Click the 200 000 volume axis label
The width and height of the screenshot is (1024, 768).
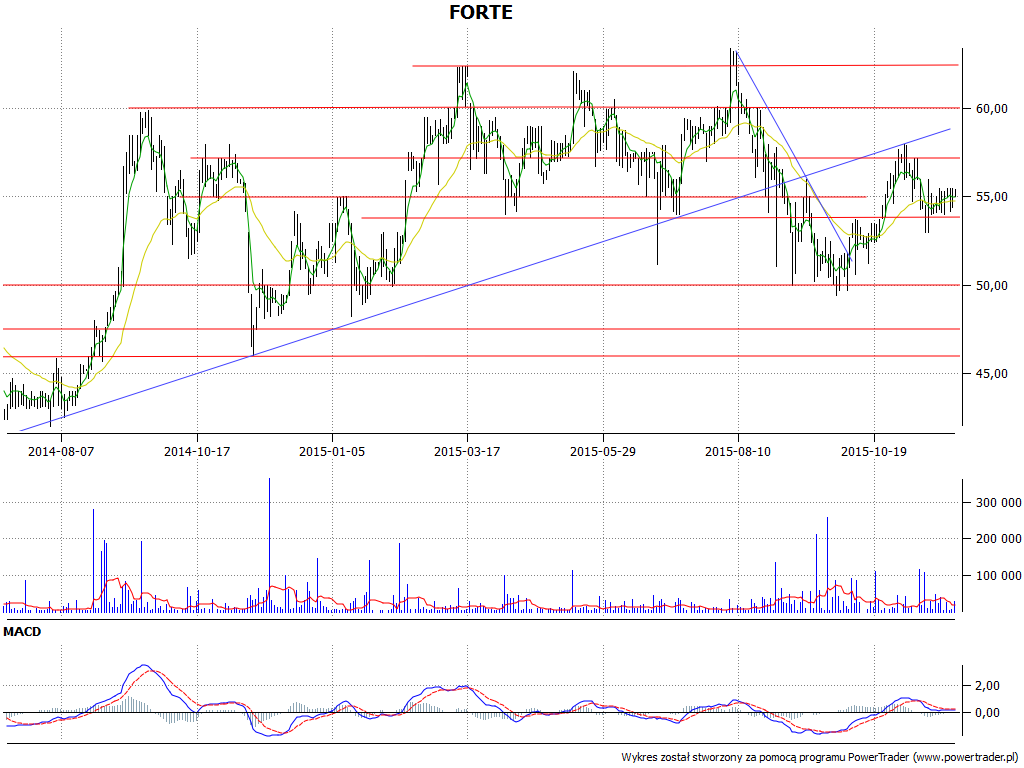999,539
